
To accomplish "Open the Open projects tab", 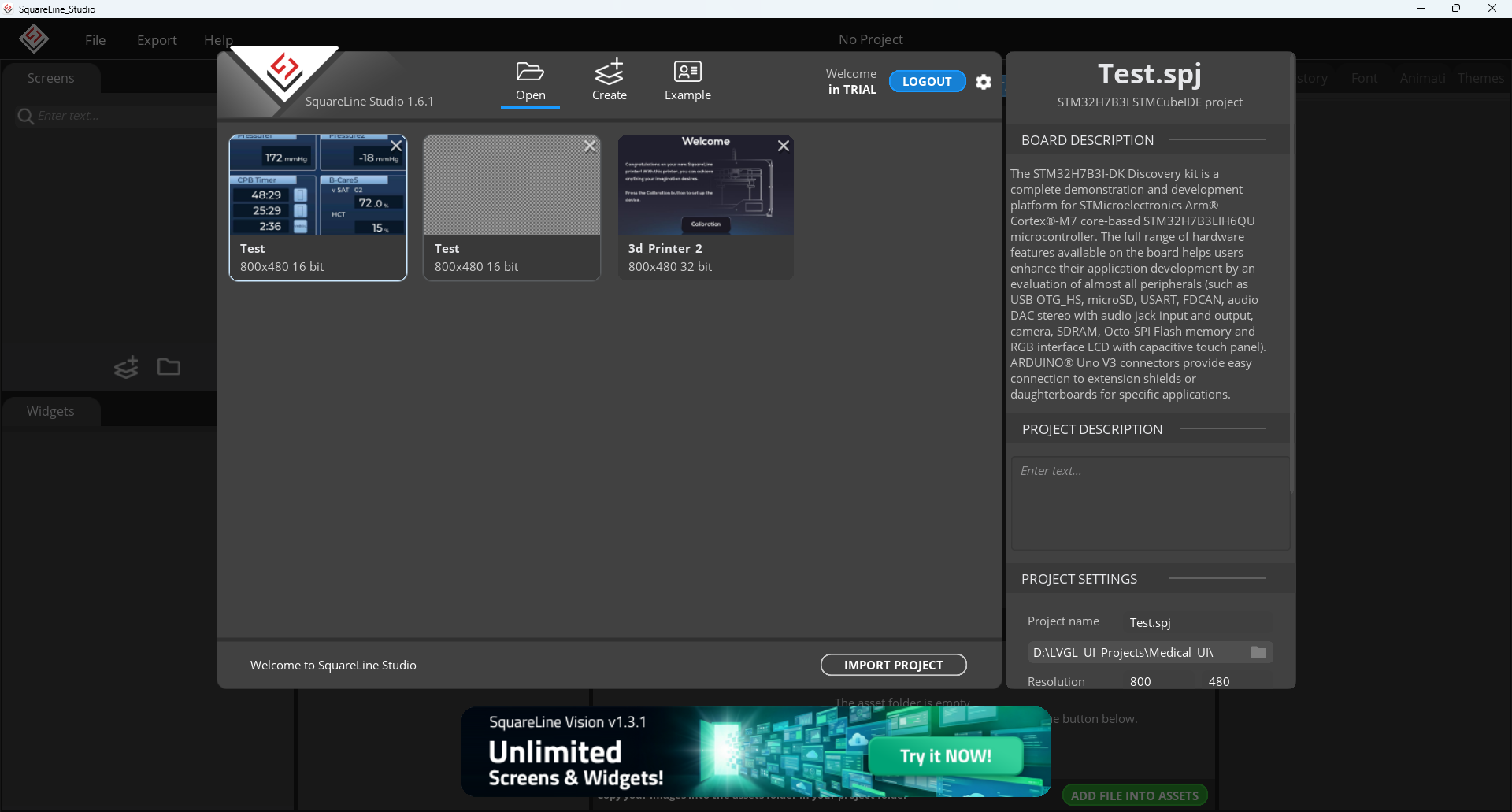I will pyautogui.click(x=530, y=82).
